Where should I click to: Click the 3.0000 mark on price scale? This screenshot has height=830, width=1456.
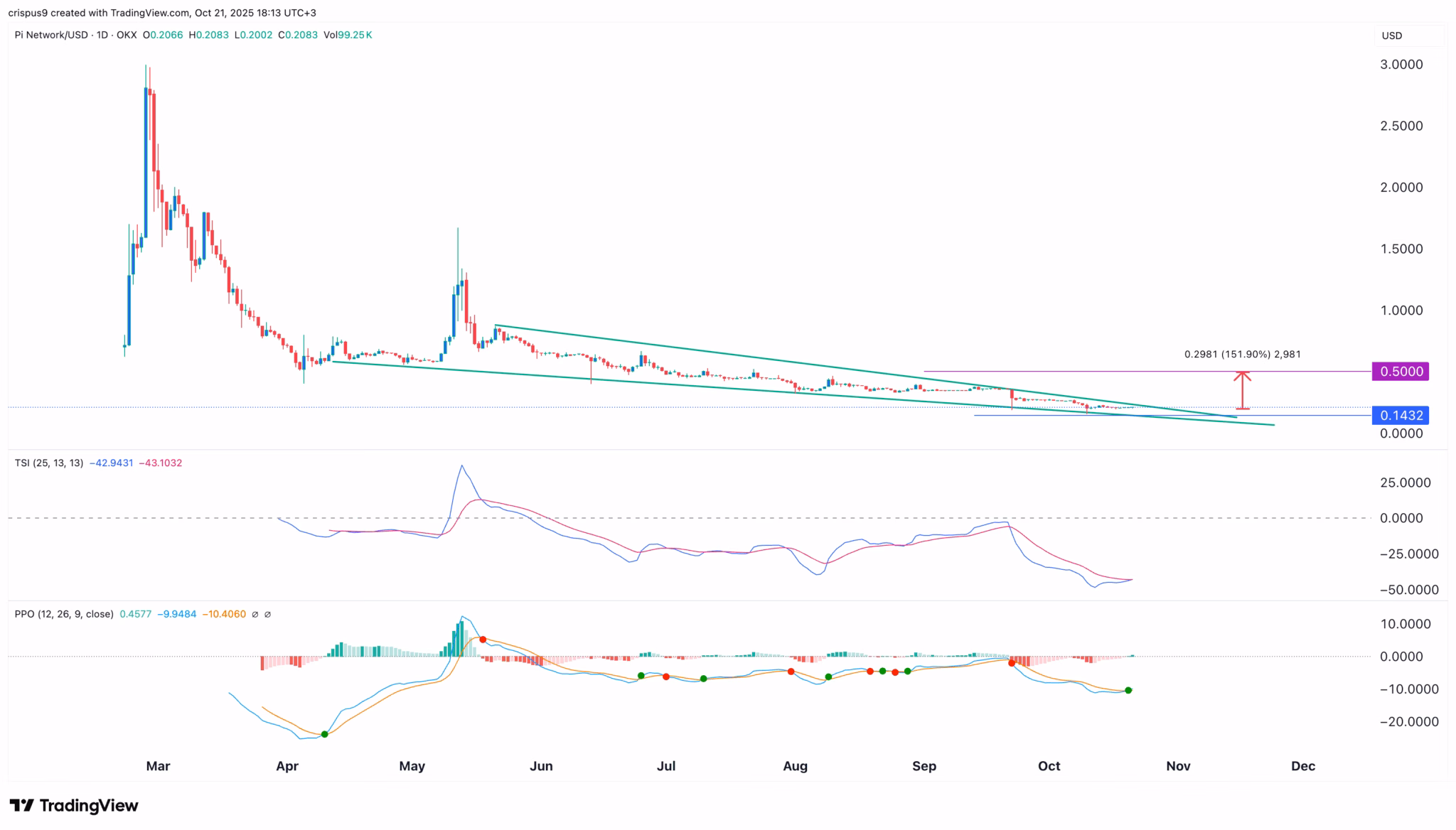coord(1401,65)
